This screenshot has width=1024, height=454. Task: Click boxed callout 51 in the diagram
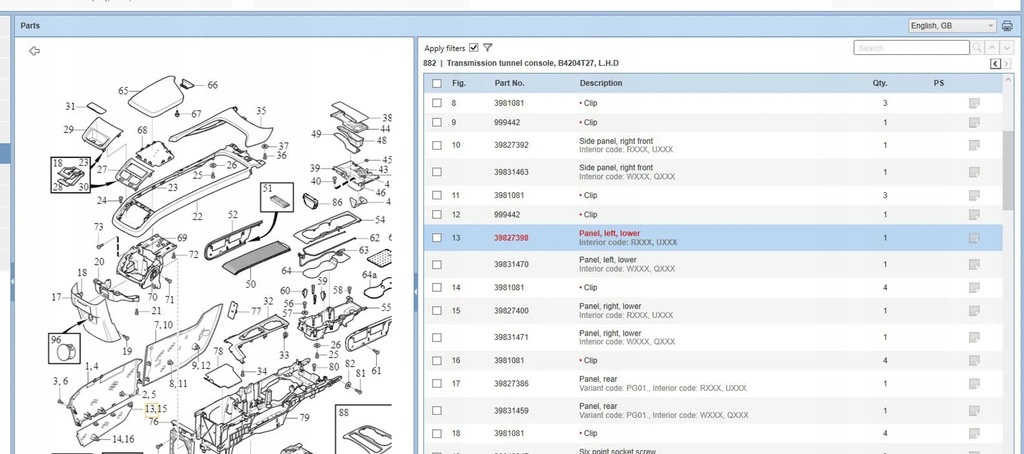coord(277,197)
